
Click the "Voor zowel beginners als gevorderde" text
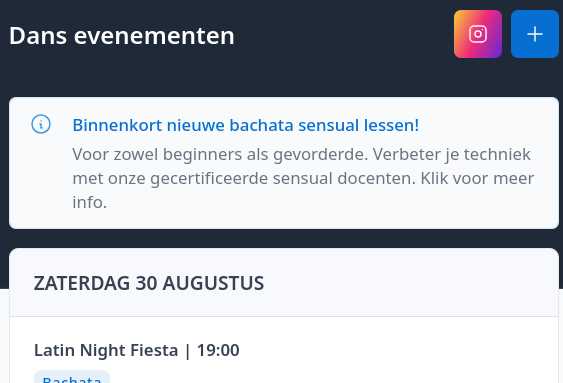220,155
